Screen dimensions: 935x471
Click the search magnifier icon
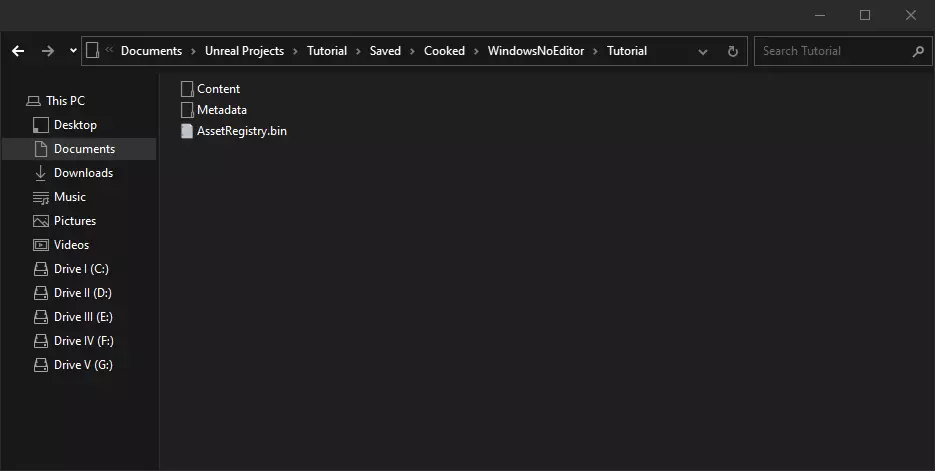pos(918,51)
